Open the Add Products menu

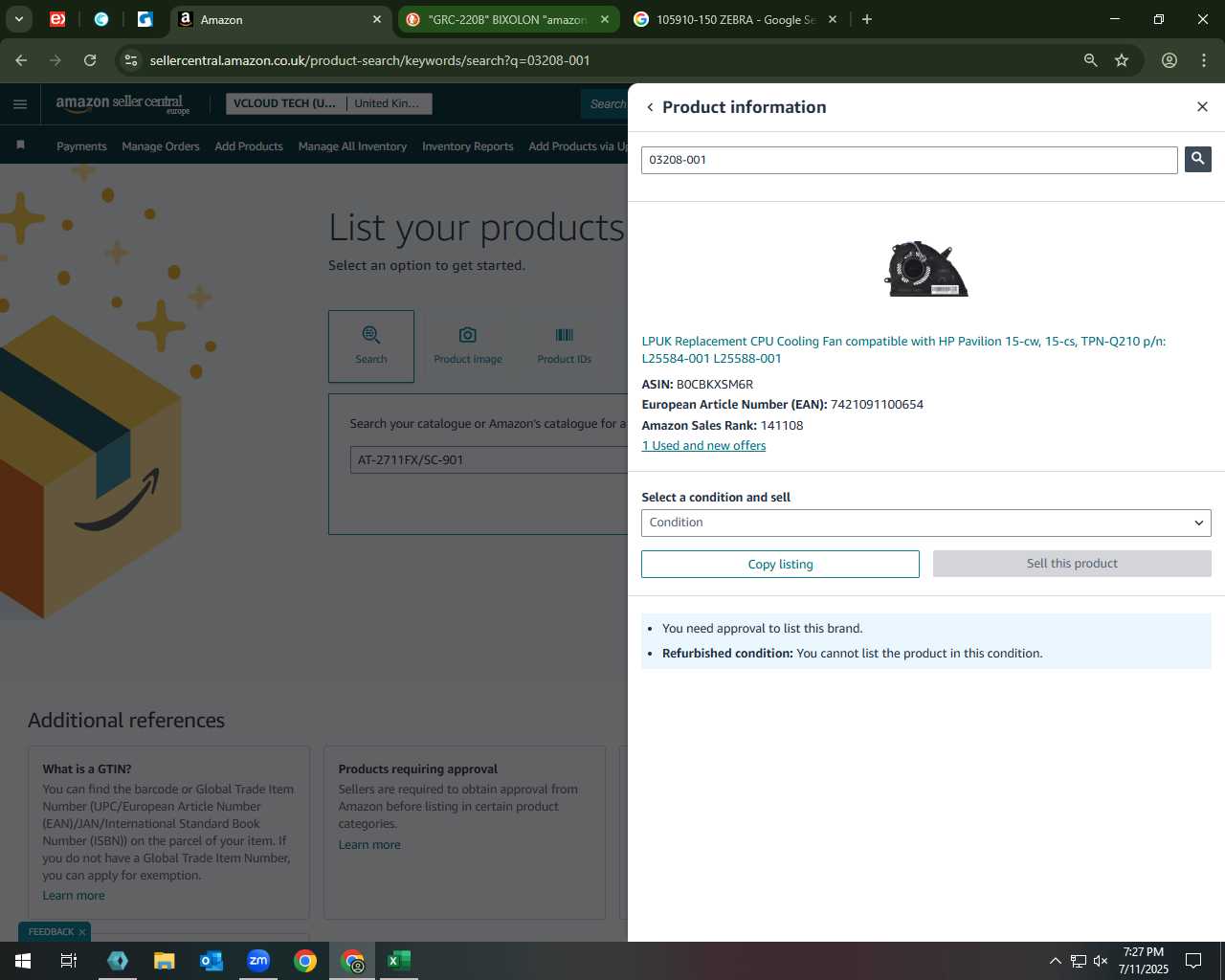point(249,146)
